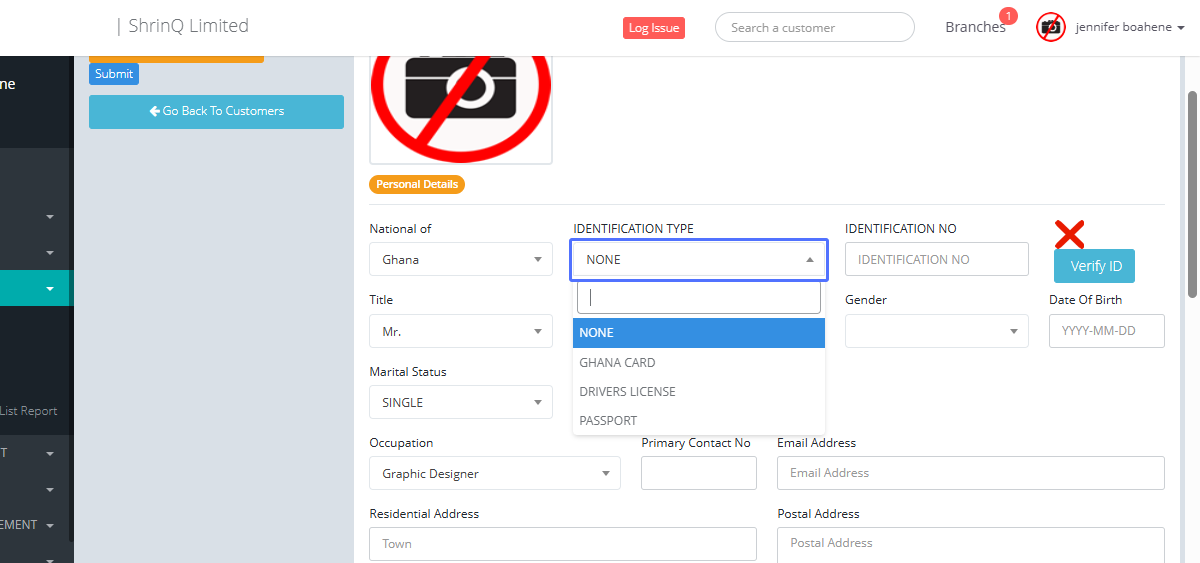Click the user avatar no-camera icon
This screenshot has height=563, width=1200.
[1050, 27]
